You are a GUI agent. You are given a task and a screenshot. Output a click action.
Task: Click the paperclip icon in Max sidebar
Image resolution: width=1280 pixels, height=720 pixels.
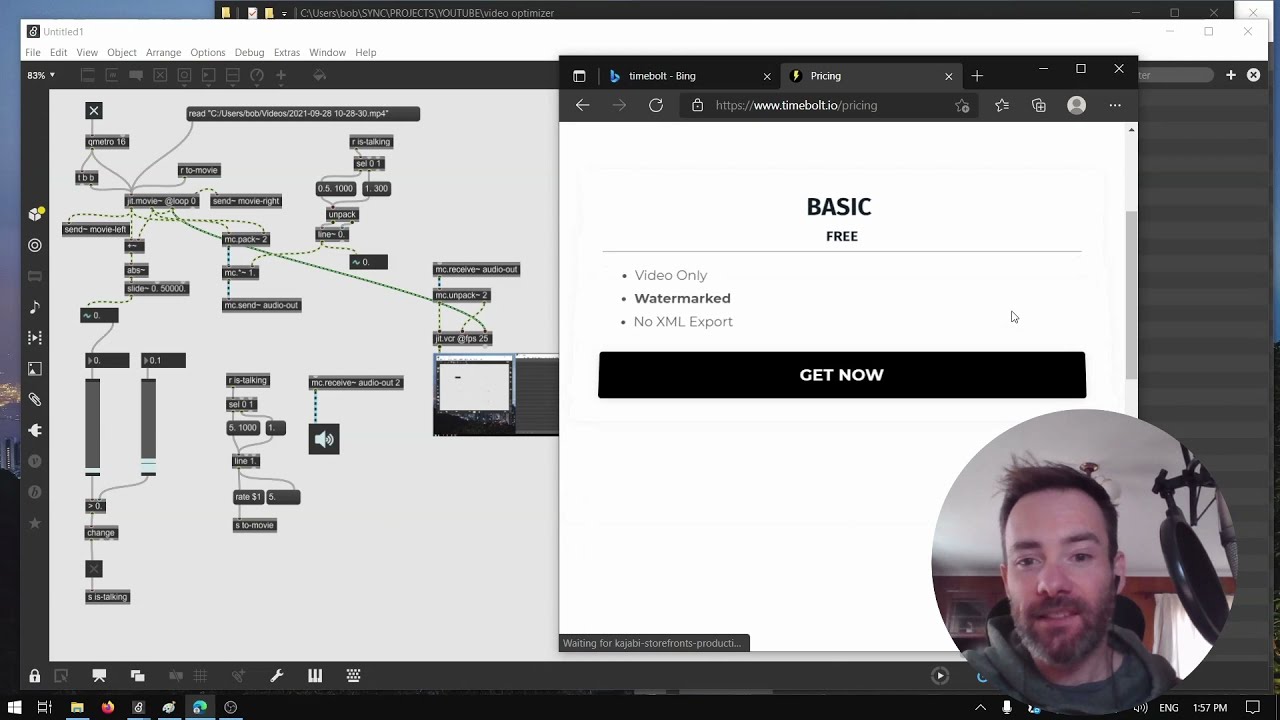tap(35, 399)
